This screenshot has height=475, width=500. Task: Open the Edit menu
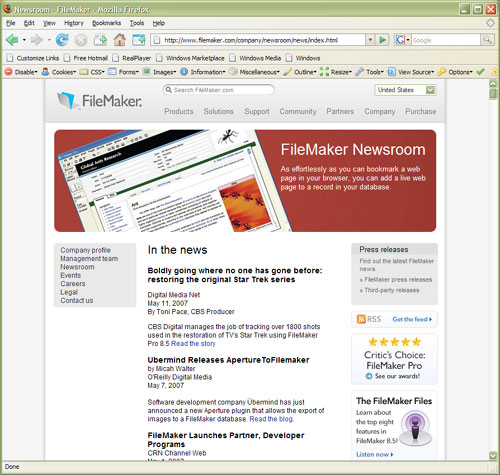[29, 23]
